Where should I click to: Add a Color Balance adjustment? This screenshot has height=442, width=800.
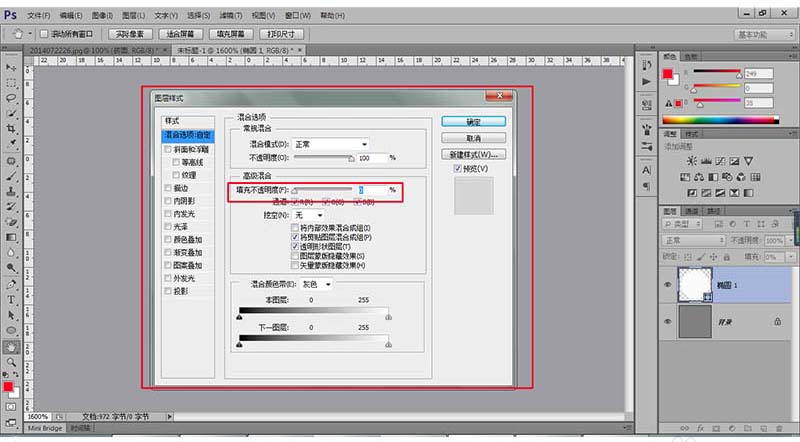(699, 177)
